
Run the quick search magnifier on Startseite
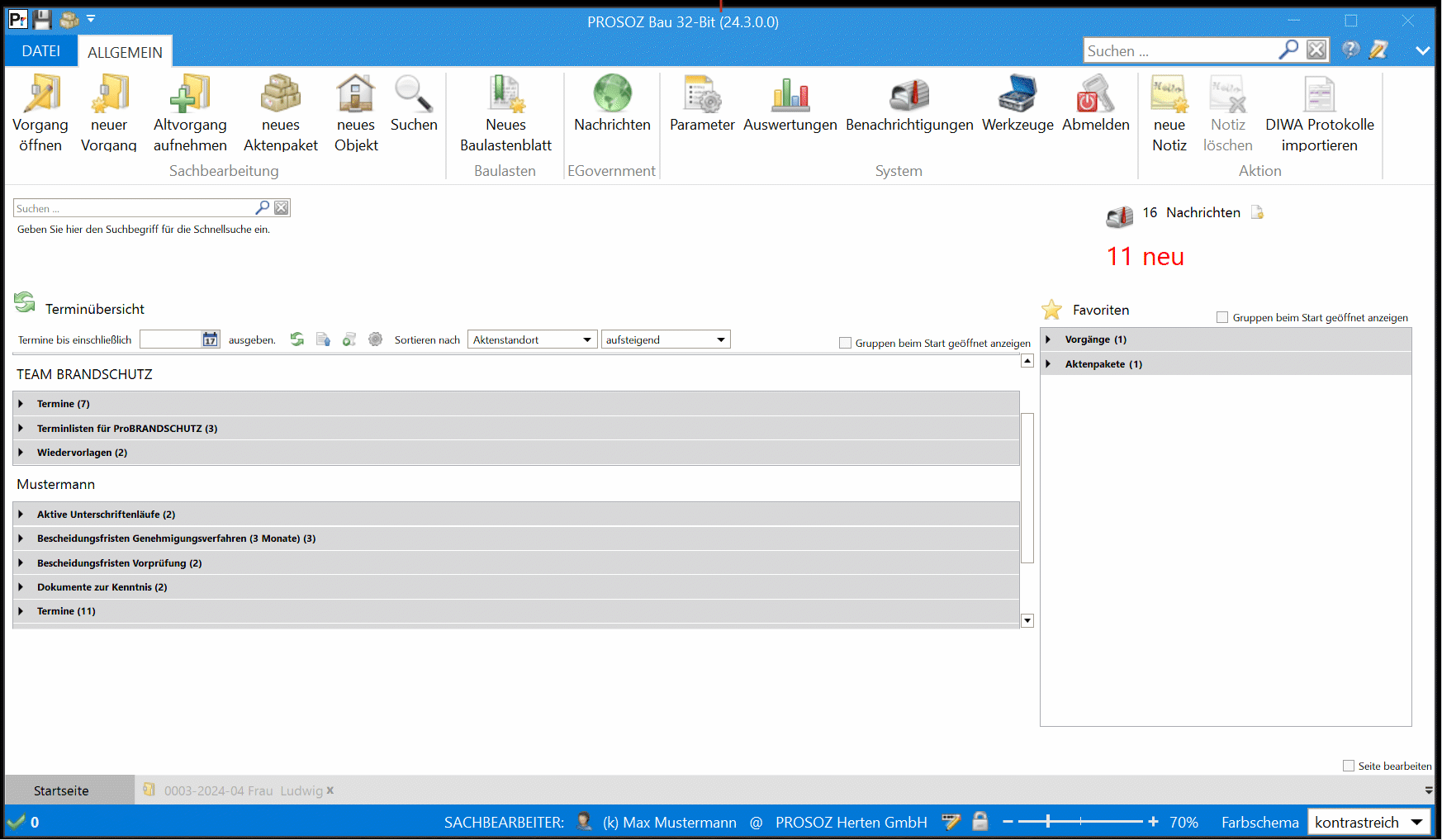pos(263,207)
